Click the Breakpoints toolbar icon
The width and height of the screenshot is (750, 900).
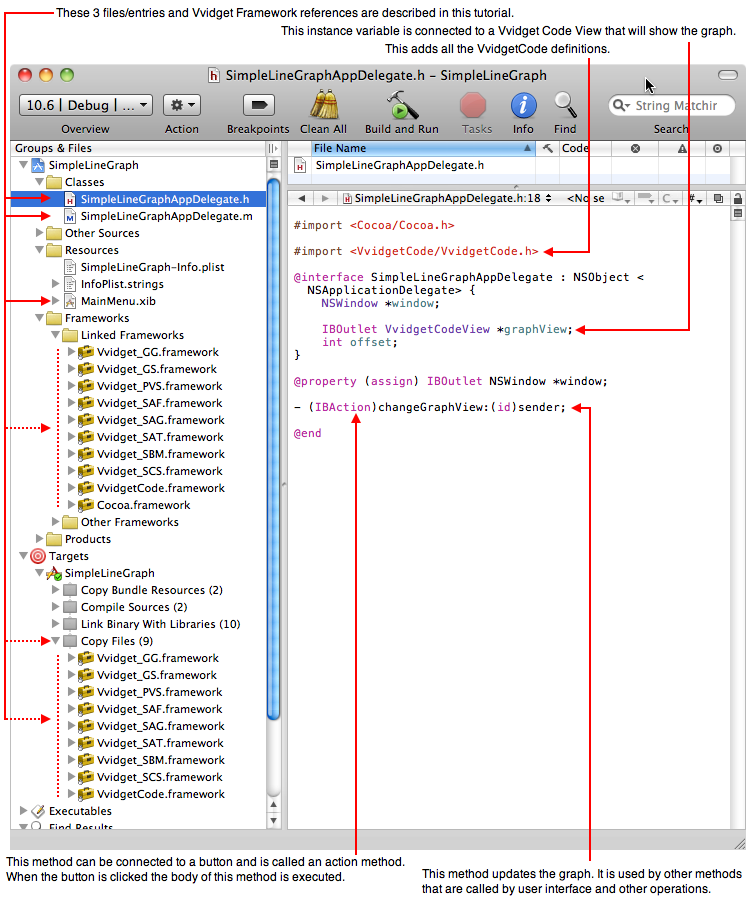point(258,105)
